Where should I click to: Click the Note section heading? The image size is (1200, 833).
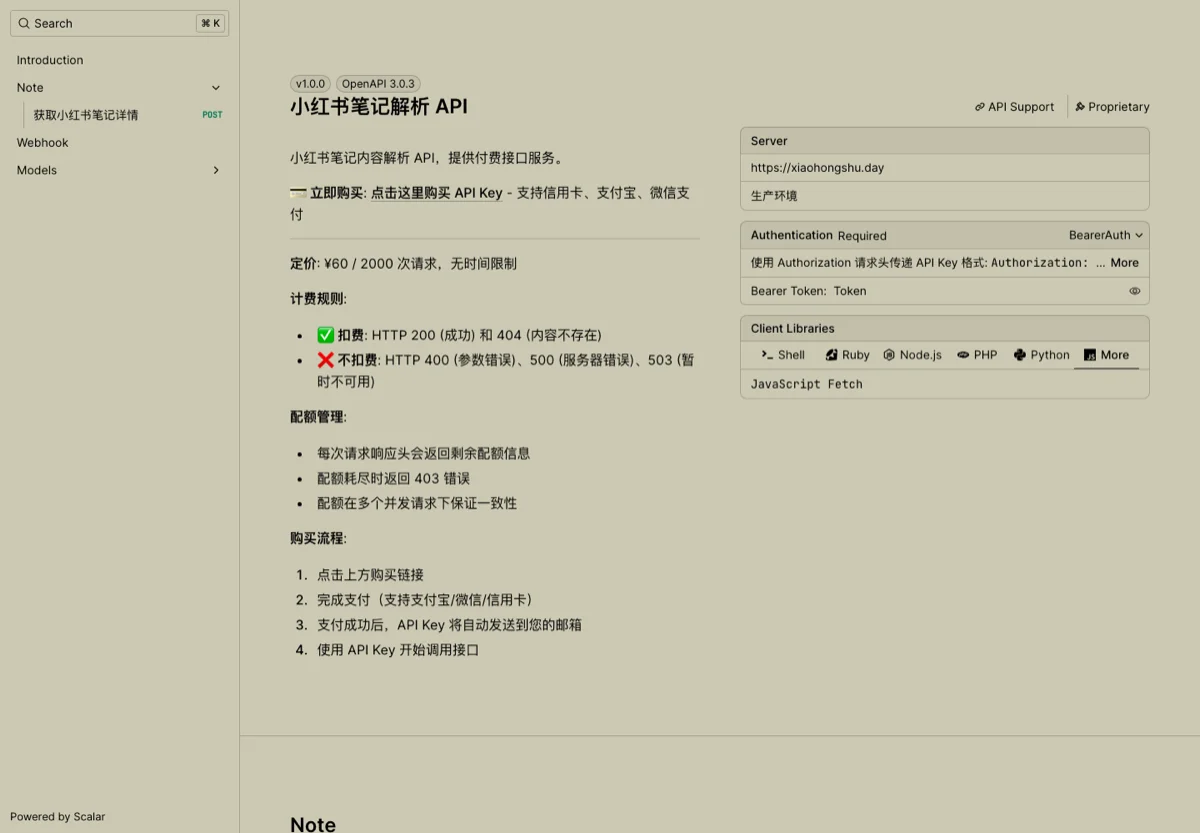coord(313,824)
